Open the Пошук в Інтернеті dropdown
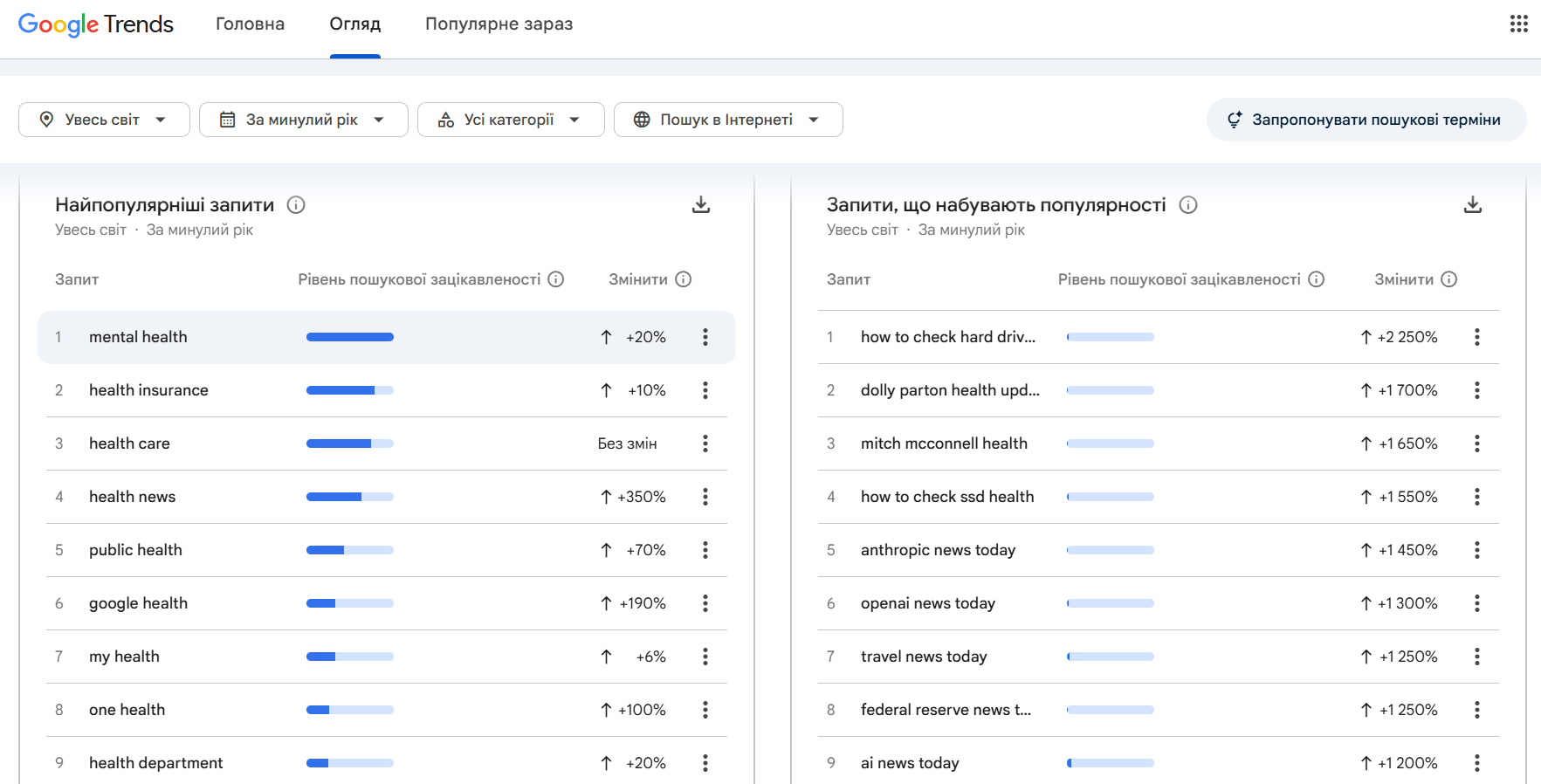Image resolution: width=1541 pixels, height=784 pixels. (728, 120)
